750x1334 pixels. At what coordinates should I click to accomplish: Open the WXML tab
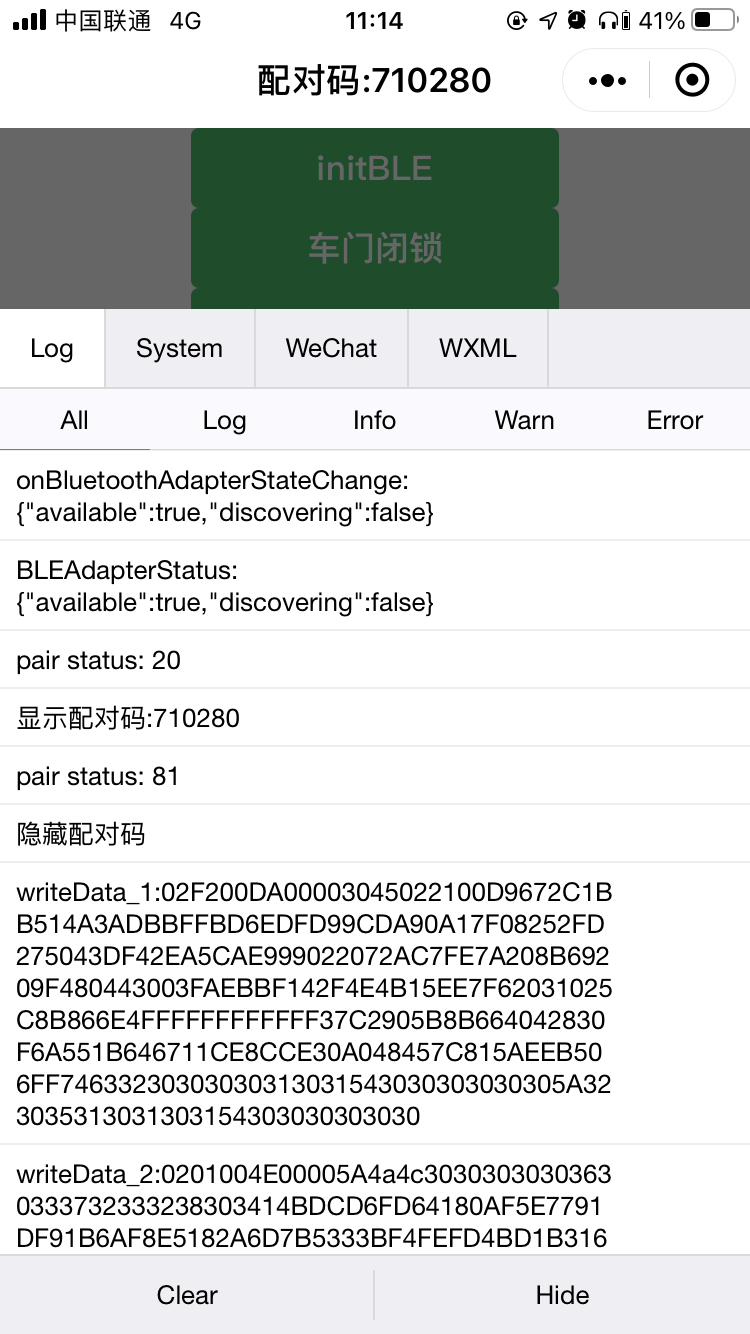pos(478,348)
